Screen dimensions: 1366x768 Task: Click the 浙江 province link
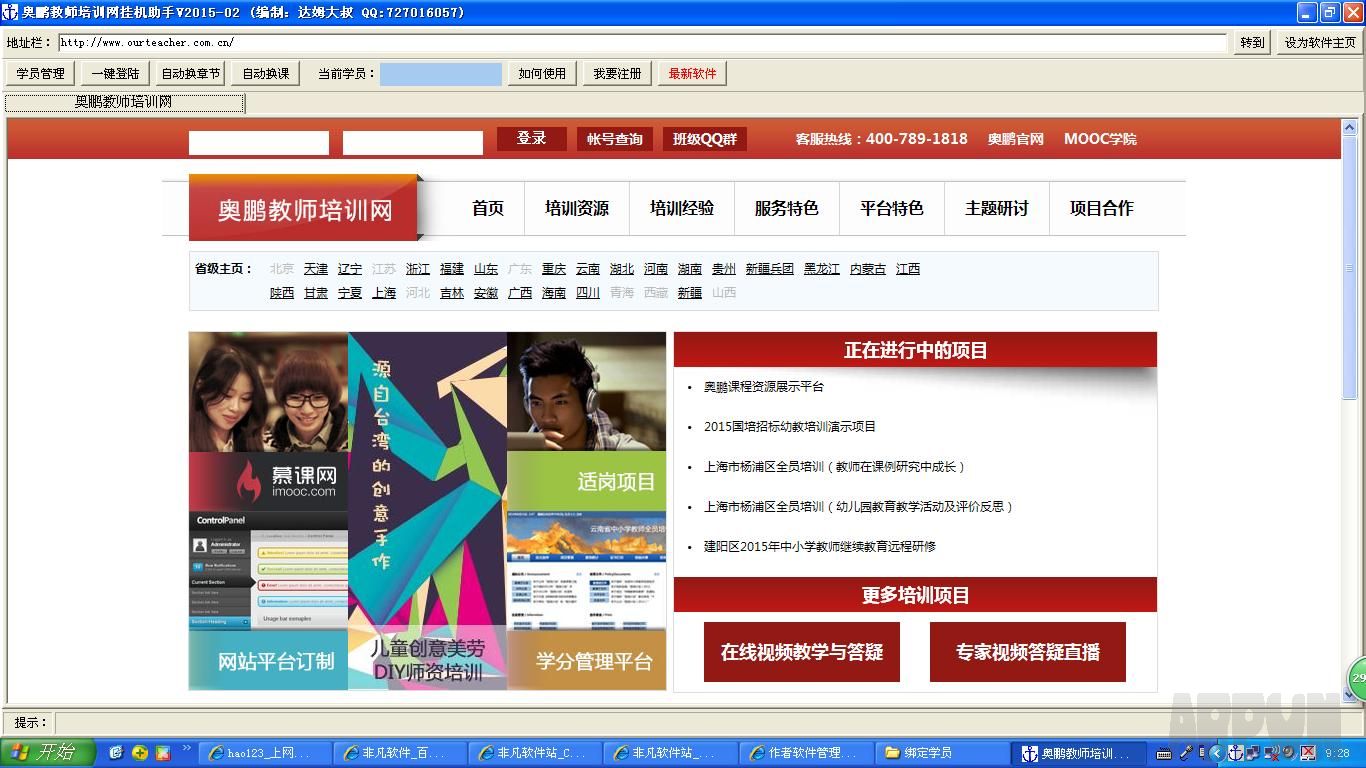click(x=418, y=269)
